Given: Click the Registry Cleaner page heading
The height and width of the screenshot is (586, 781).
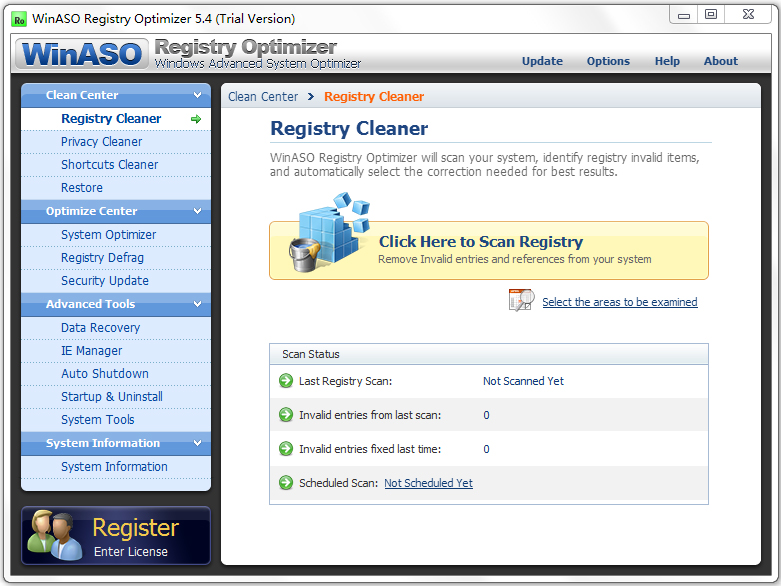Looking at the screenshot, I should (349, 128).
